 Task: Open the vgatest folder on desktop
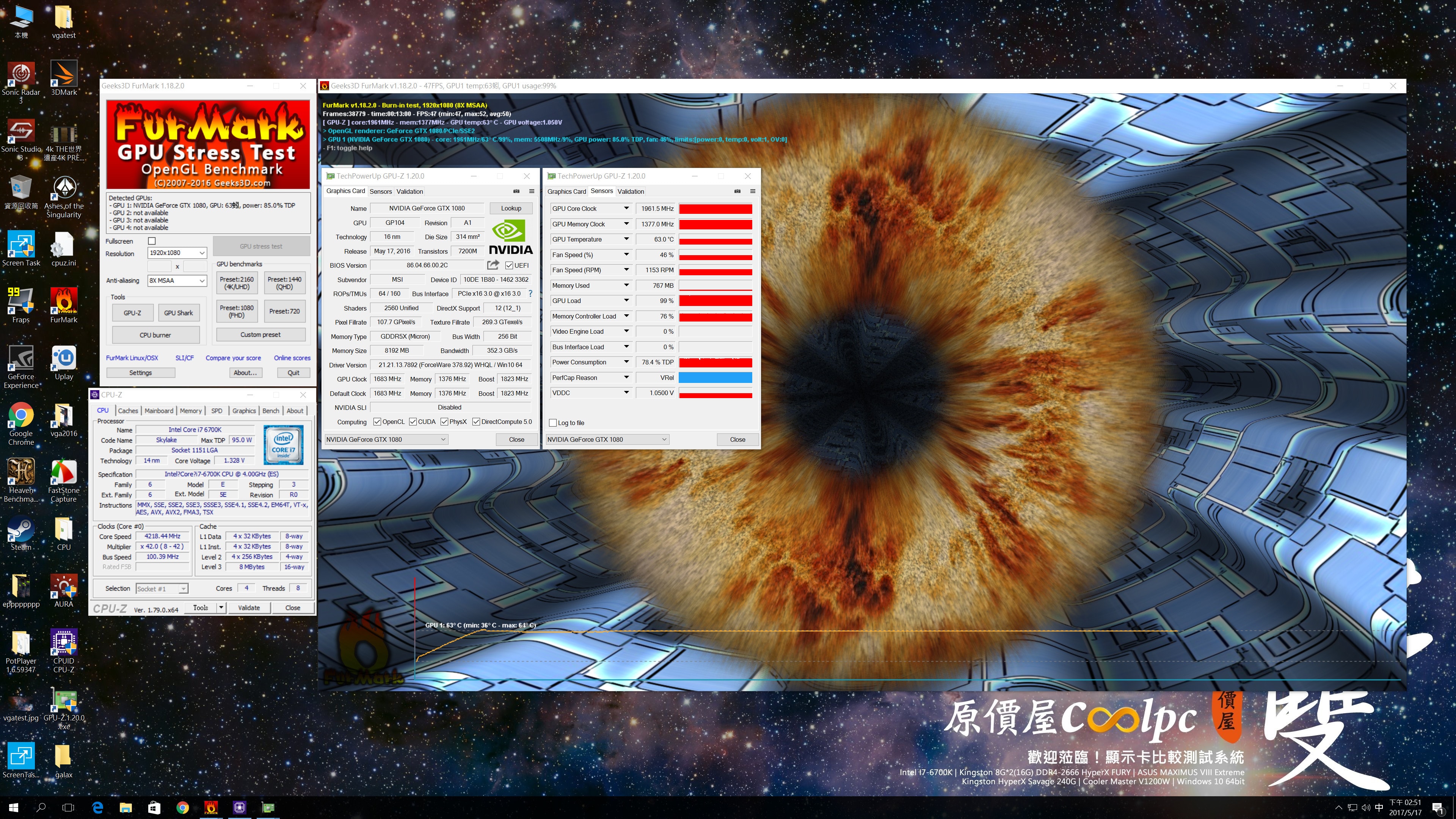point(64,22)
